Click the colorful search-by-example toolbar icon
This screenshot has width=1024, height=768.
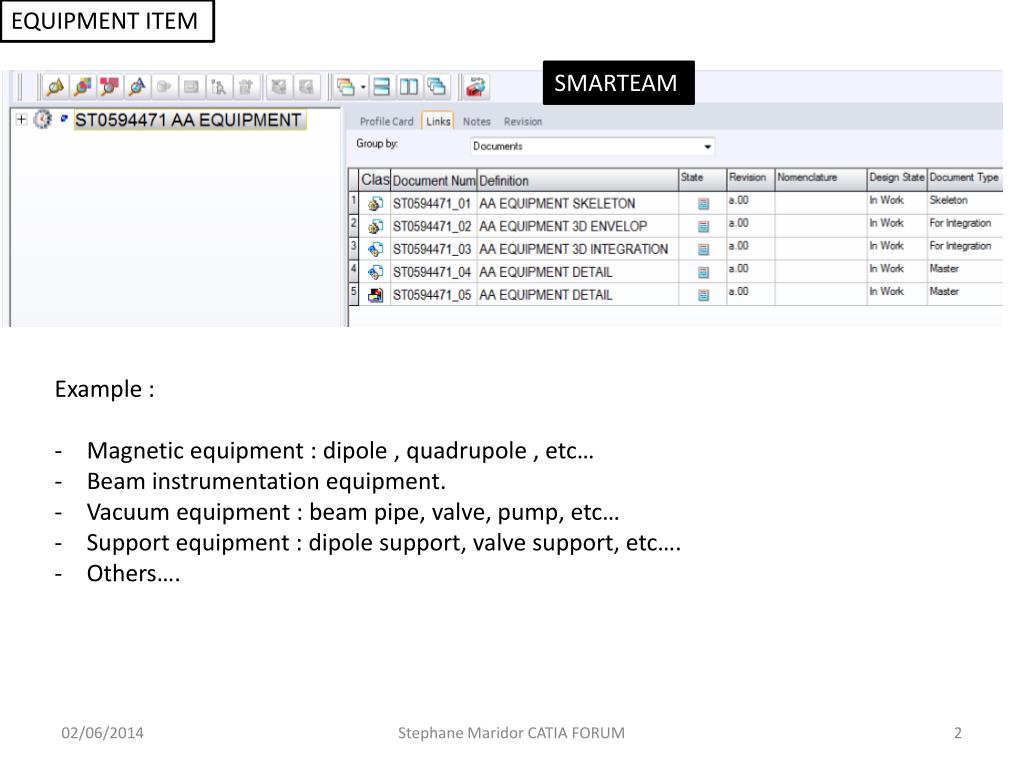pyautogui.click(x=83, y=87)
